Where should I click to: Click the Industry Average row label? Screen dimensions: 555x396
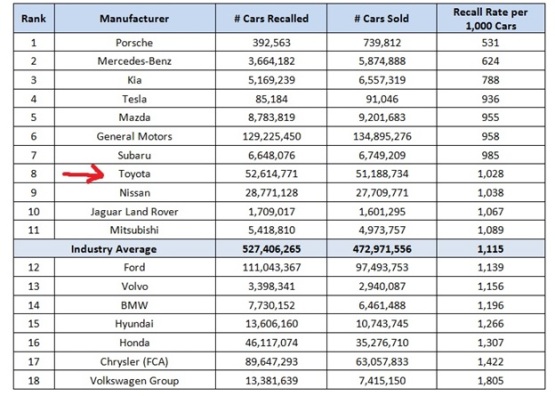(x=114, y=249)
